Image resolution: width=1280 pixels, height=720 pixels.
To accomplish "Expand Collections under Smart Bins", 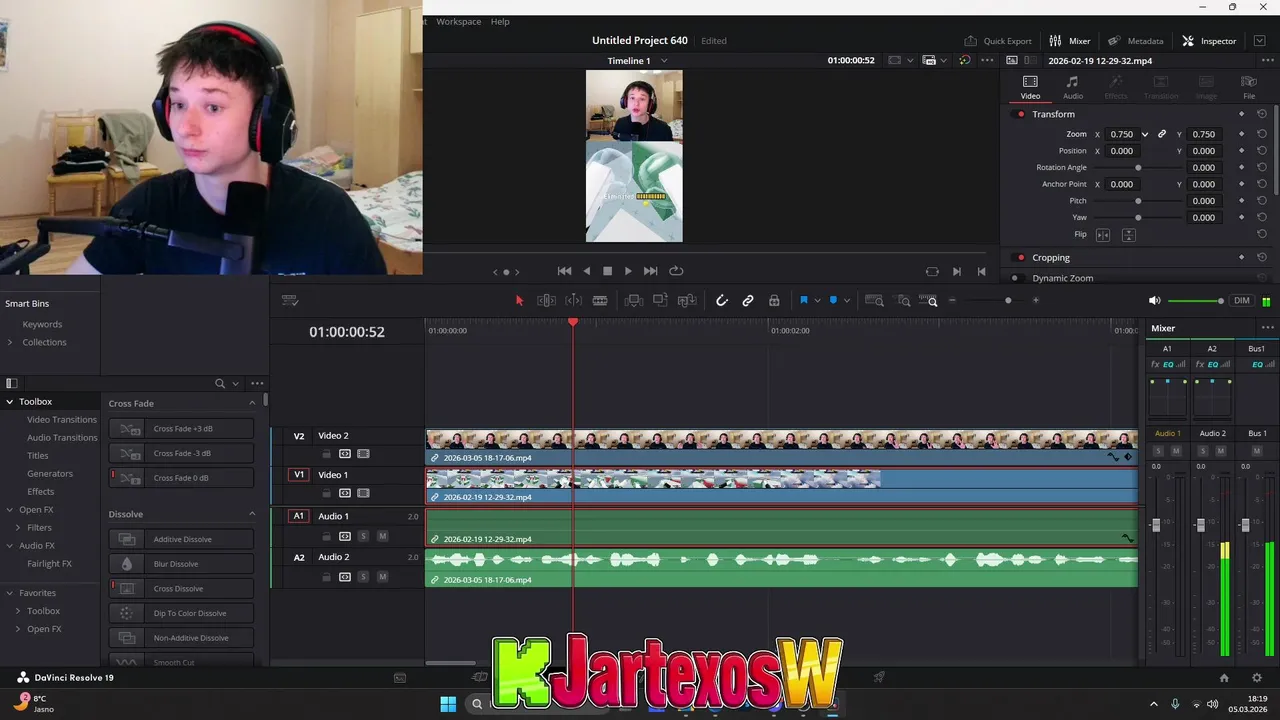I will tap(10, 342).
